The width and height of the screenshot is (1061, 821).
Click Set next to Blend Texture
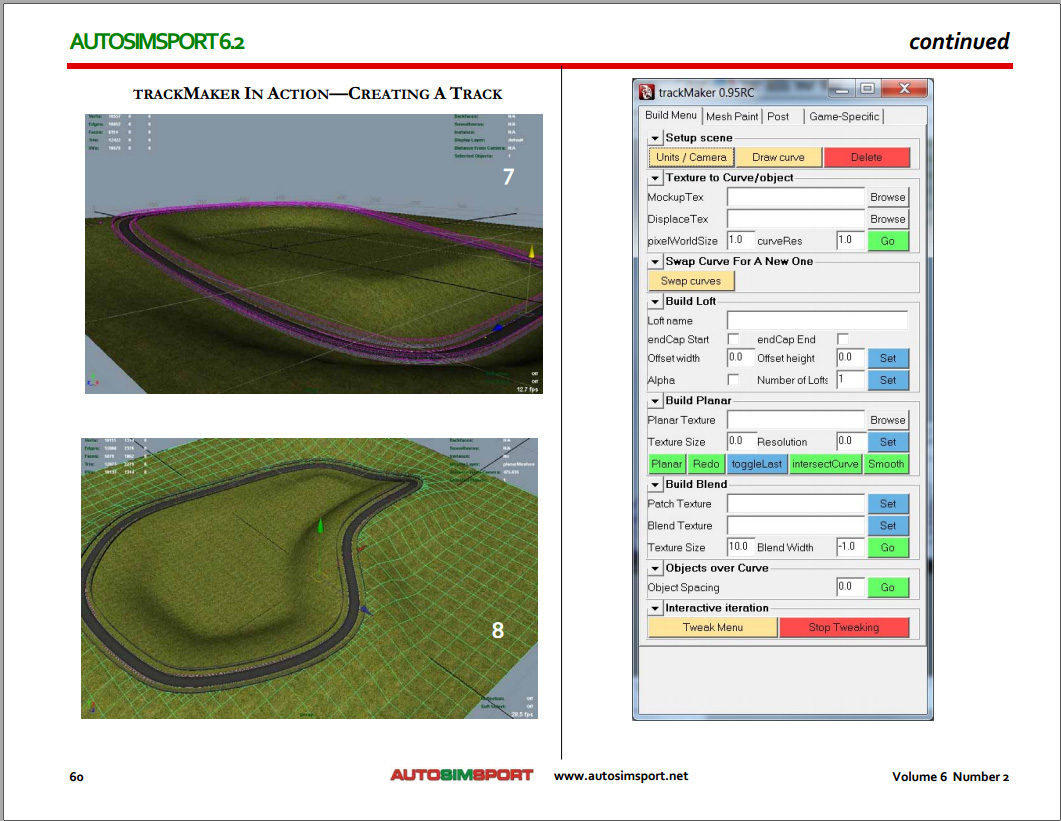click(888, 525)
